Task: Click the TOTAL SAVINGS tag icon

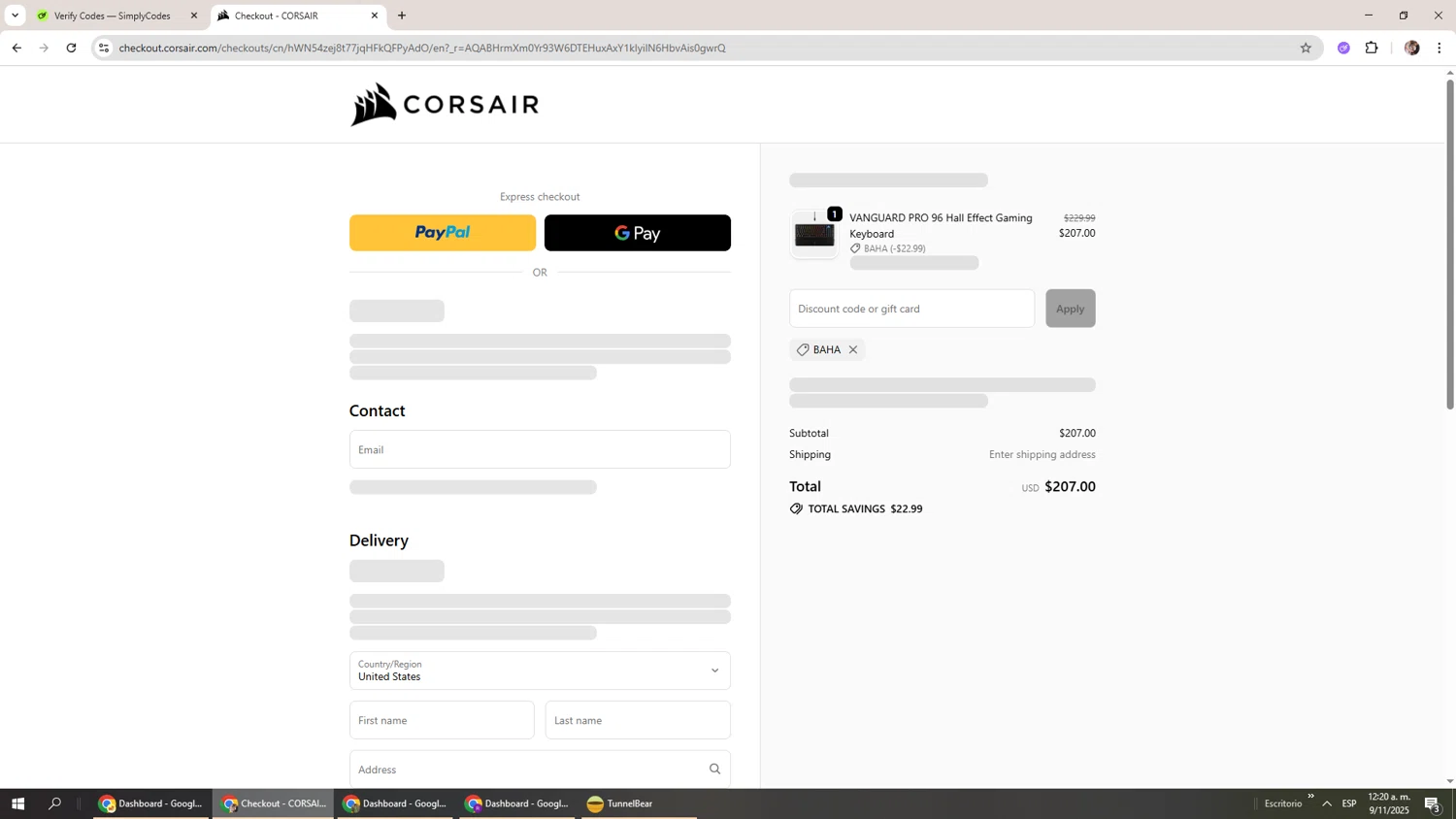Action: [x=796, y=508]
